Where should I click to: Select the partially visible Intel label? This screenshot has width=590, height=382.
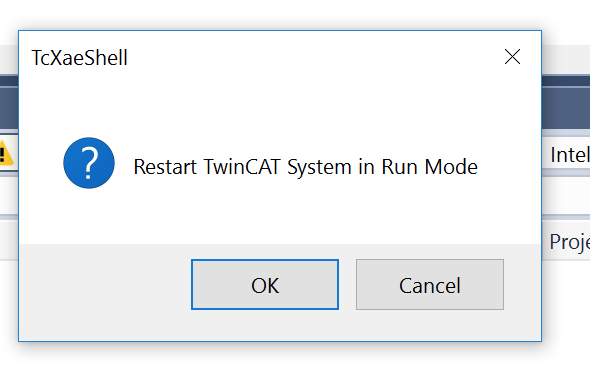tap(570, 155)
